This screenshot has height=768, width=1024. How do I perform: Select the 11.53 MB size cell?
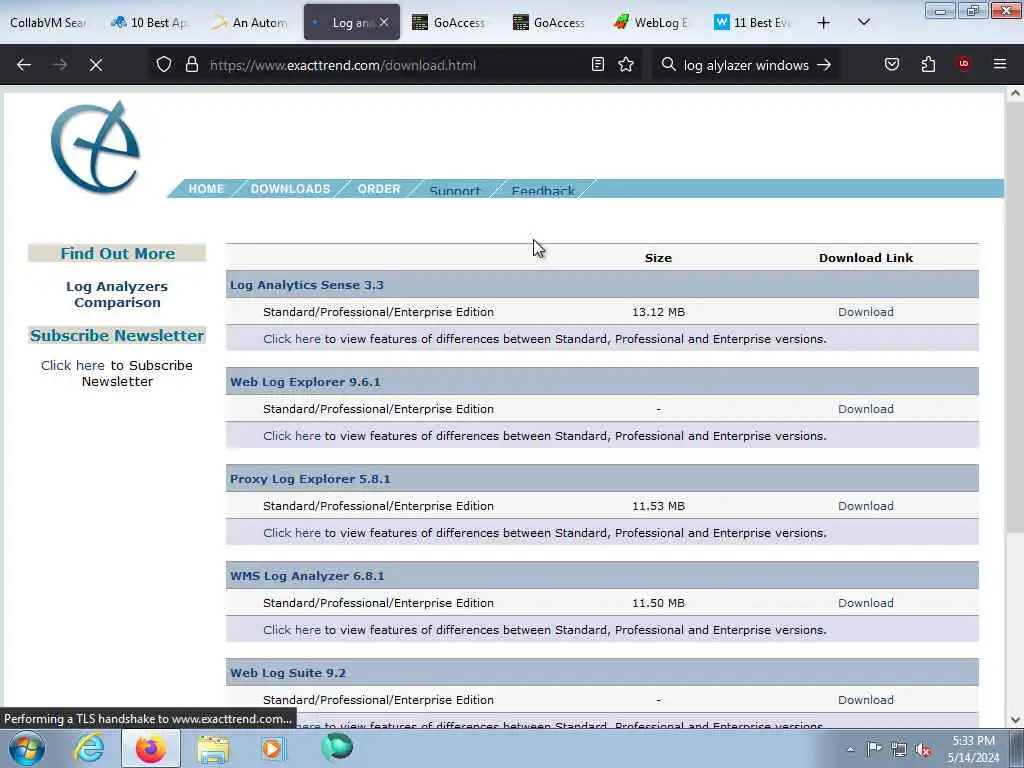tap(658, 506)
